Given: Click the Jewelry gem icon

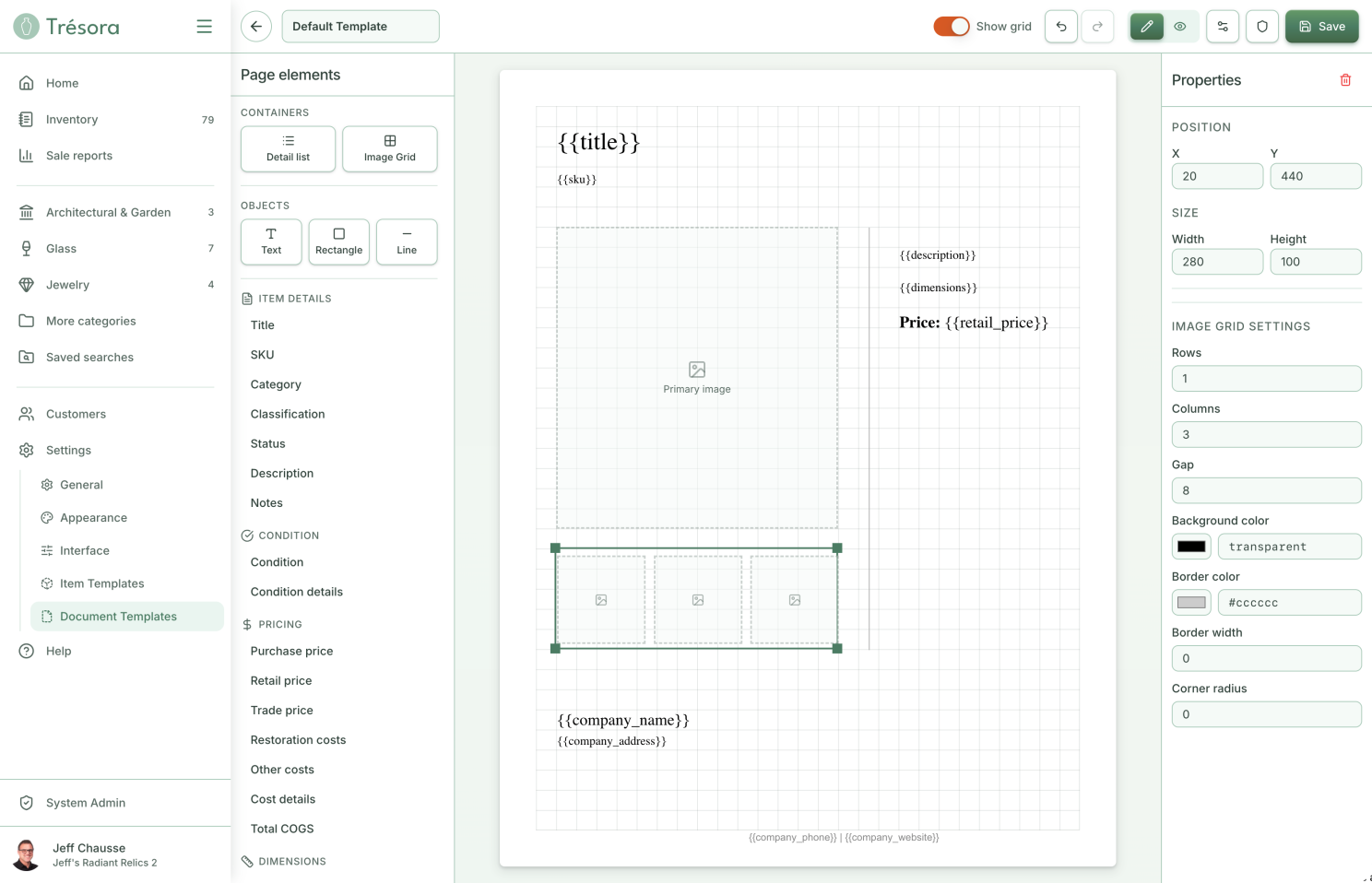Looking at the screenshot, I should tap(26, 284).
